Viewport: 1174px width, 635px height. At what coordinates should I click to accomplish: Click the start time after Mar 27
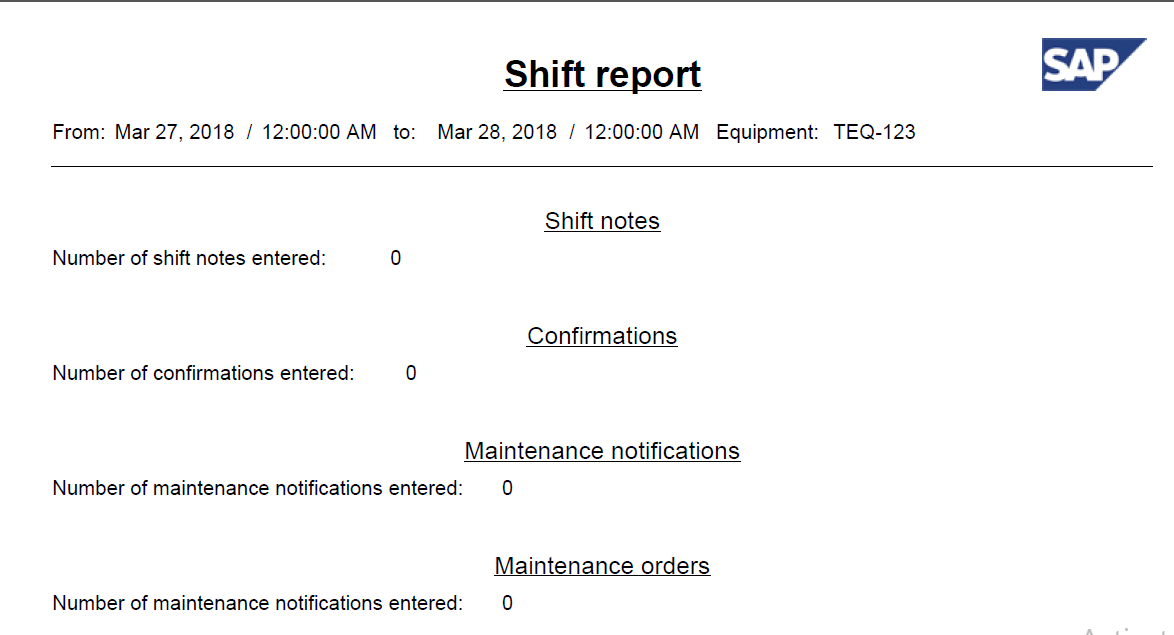[x=319, y=132]
